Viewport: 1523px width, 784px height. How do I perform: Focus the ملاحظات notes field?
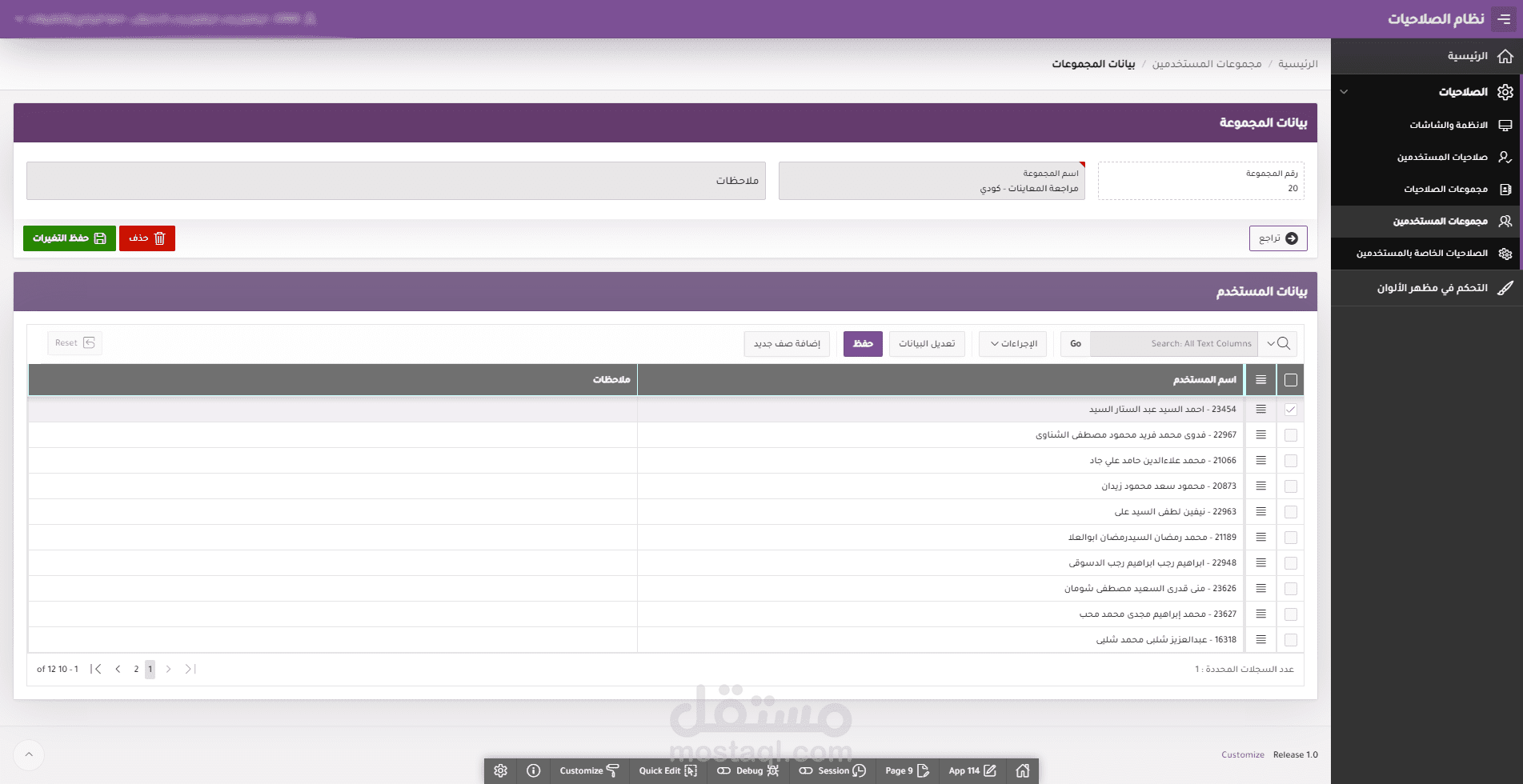click(396, 181)
